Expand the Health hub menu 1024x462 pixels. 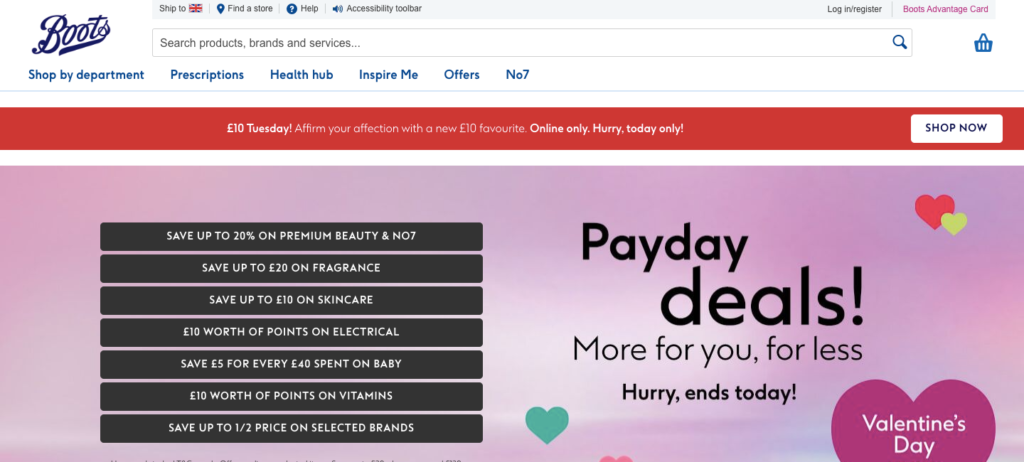click(x=301, y=75)
